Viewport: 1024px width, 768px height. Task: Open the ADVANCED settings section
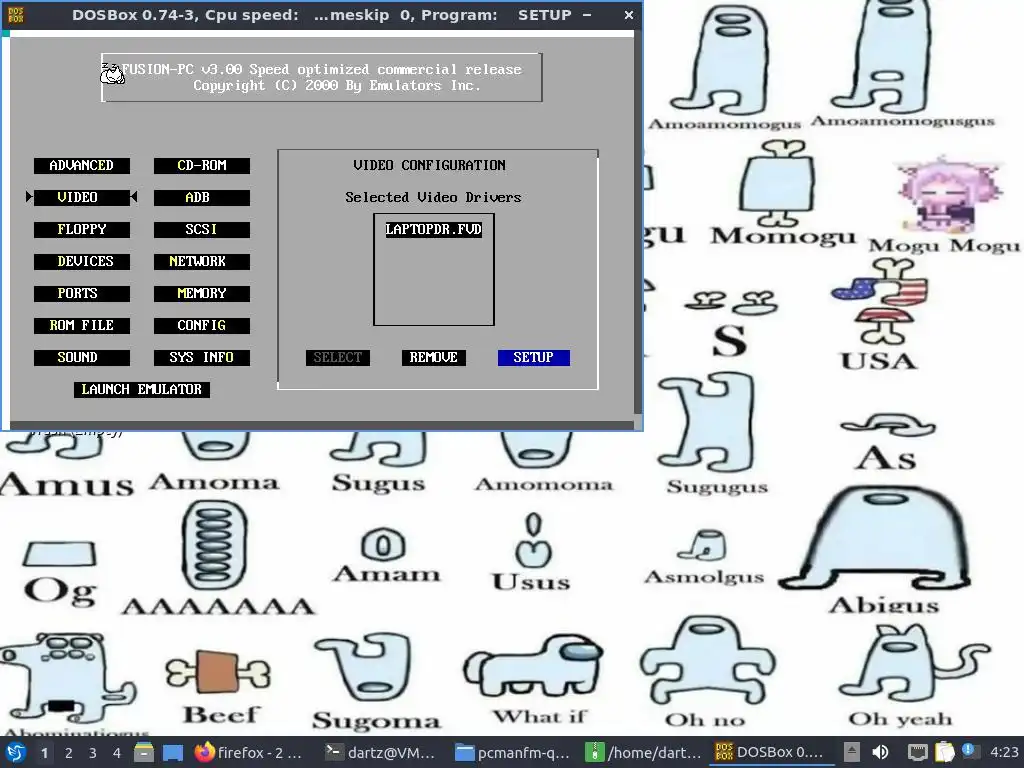[x=82, y=166]
